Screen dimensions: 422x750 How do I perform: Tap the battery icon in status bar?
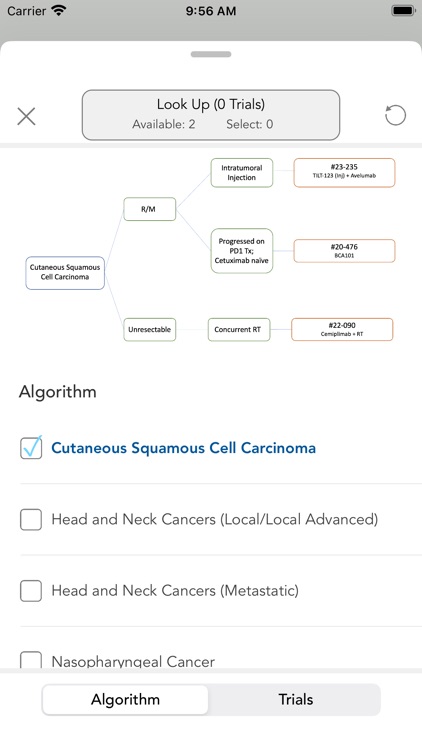pos(403,11)
